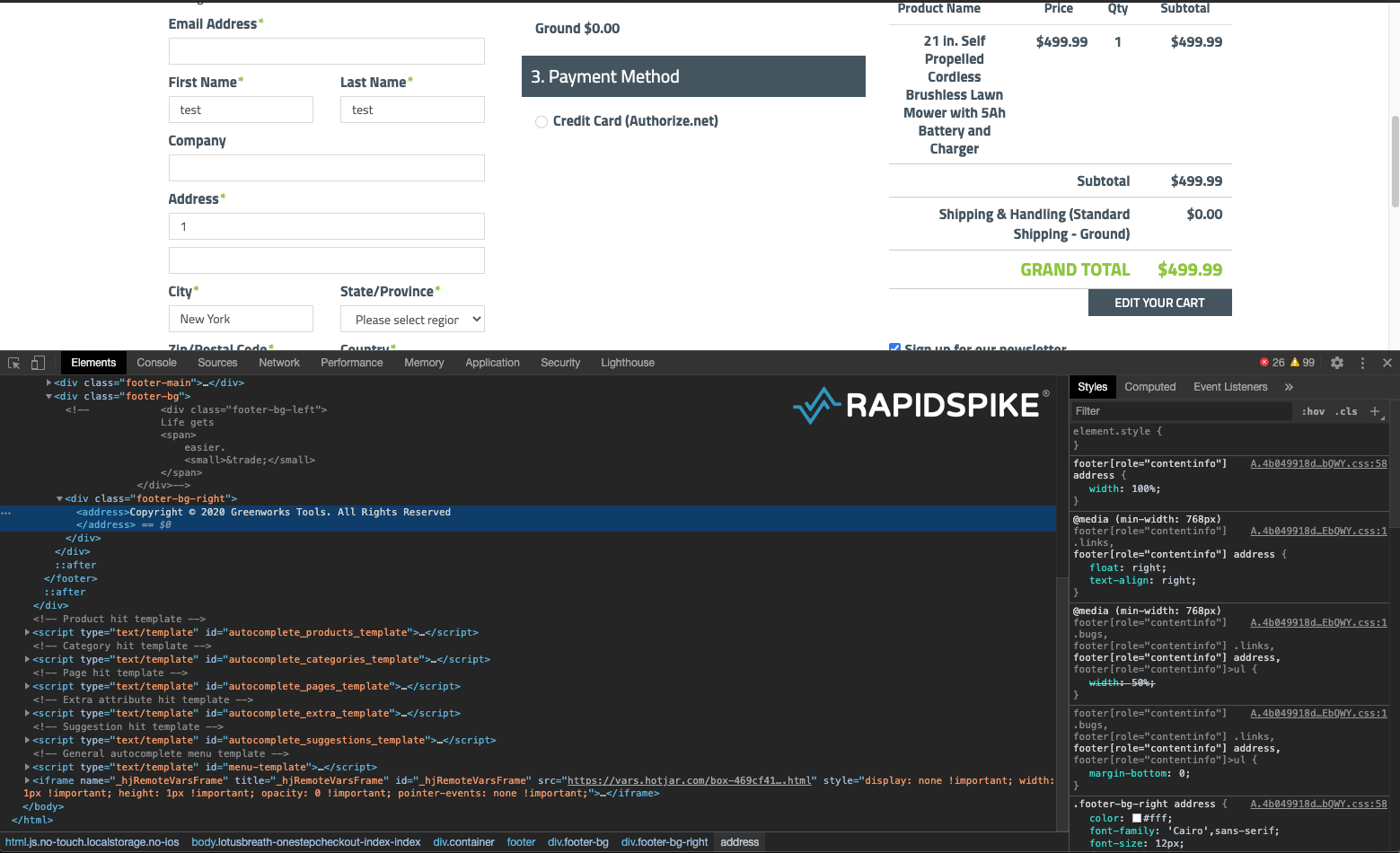Viewport: 1400px width, 853px height.
Task: Expand the autocomplete_categories_template script node
Action: point(27,659)
